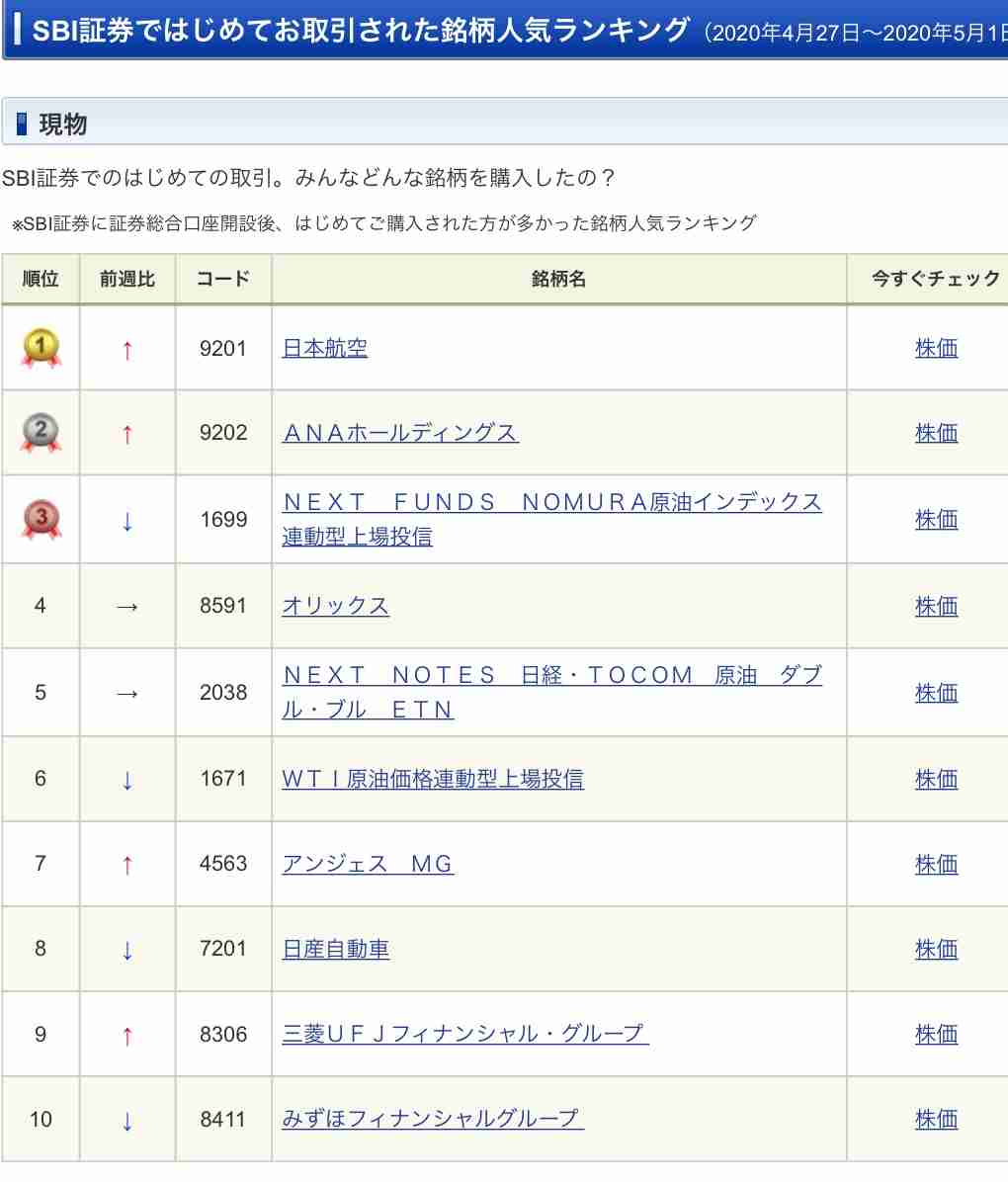Click the 今すぐチェック column header
Image resolution: width=1008 pixels, height=1182 pixels.
(x=936, y=279)
